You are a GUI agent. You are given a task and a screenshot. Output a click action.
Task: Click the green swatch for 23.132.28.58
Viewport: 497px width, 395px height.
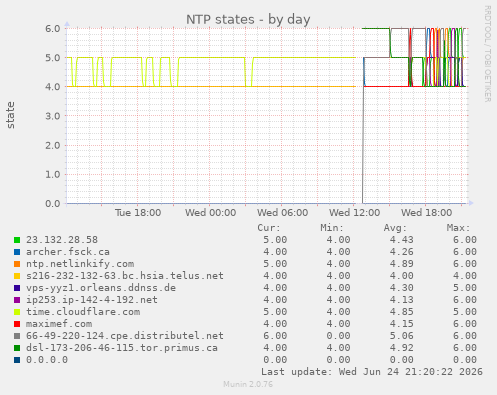coord(17,240)
